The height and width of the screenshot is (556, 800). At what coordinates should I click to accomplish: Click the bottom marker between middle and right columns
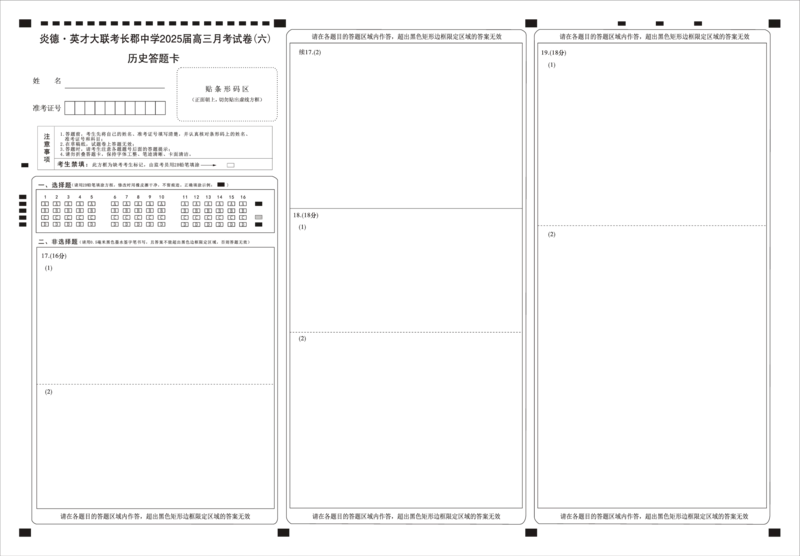point(528,535)
